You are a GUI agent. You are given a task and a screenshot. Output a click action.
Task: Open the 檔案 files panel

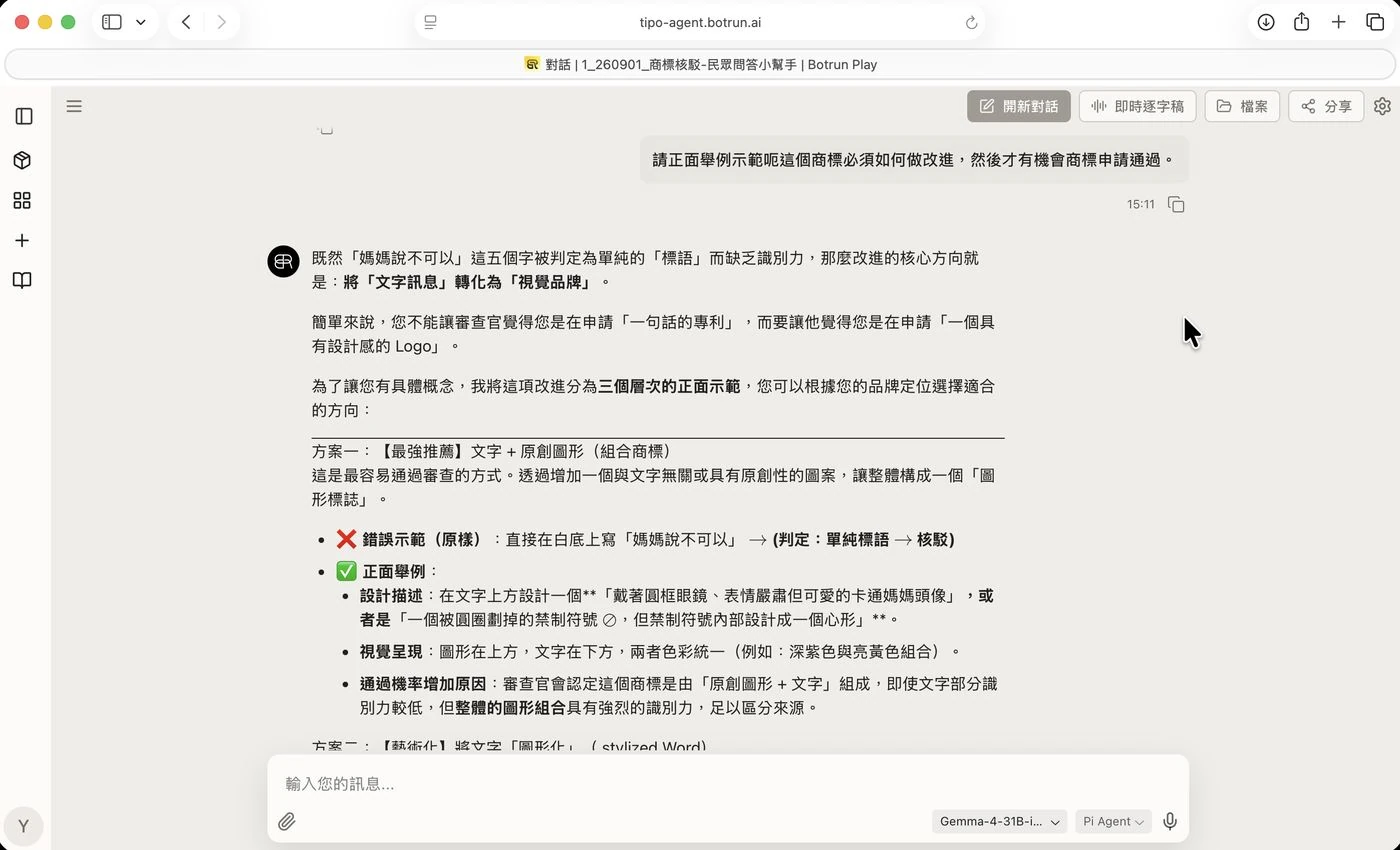pyautogui.click(x=1242, y=106)
